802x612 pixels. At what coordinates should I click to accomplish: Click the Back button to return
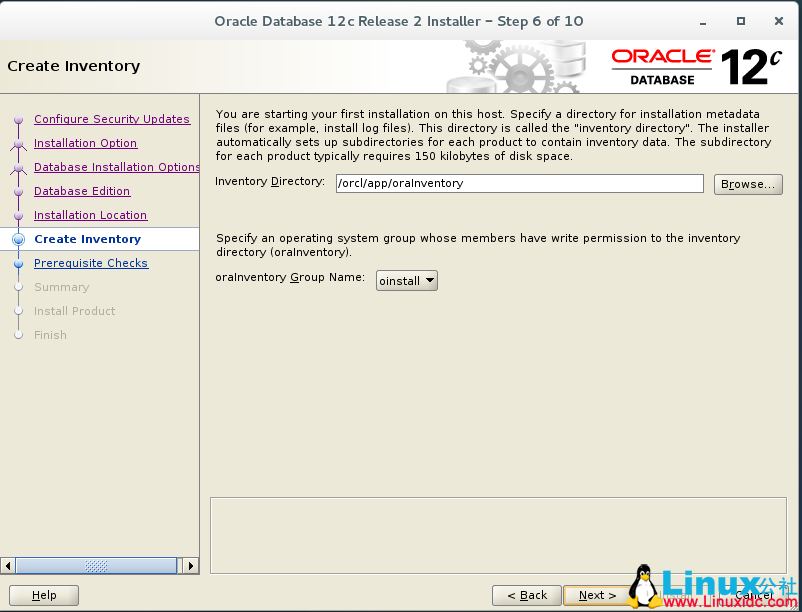pyautogui.click(x=526, y=594)
